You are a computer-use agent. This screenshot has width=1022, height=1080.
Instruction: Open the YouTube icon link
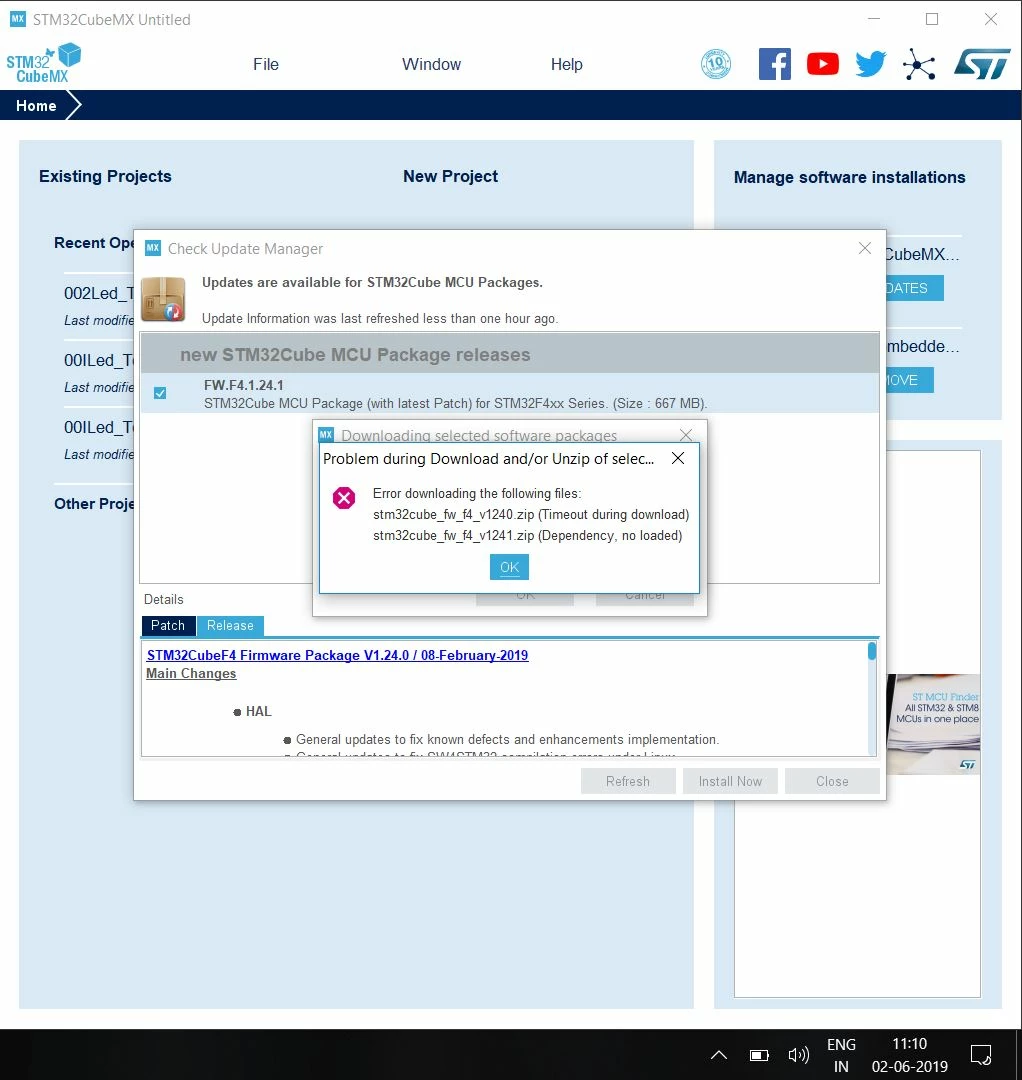pyautogui.click(x=822, y=64)
